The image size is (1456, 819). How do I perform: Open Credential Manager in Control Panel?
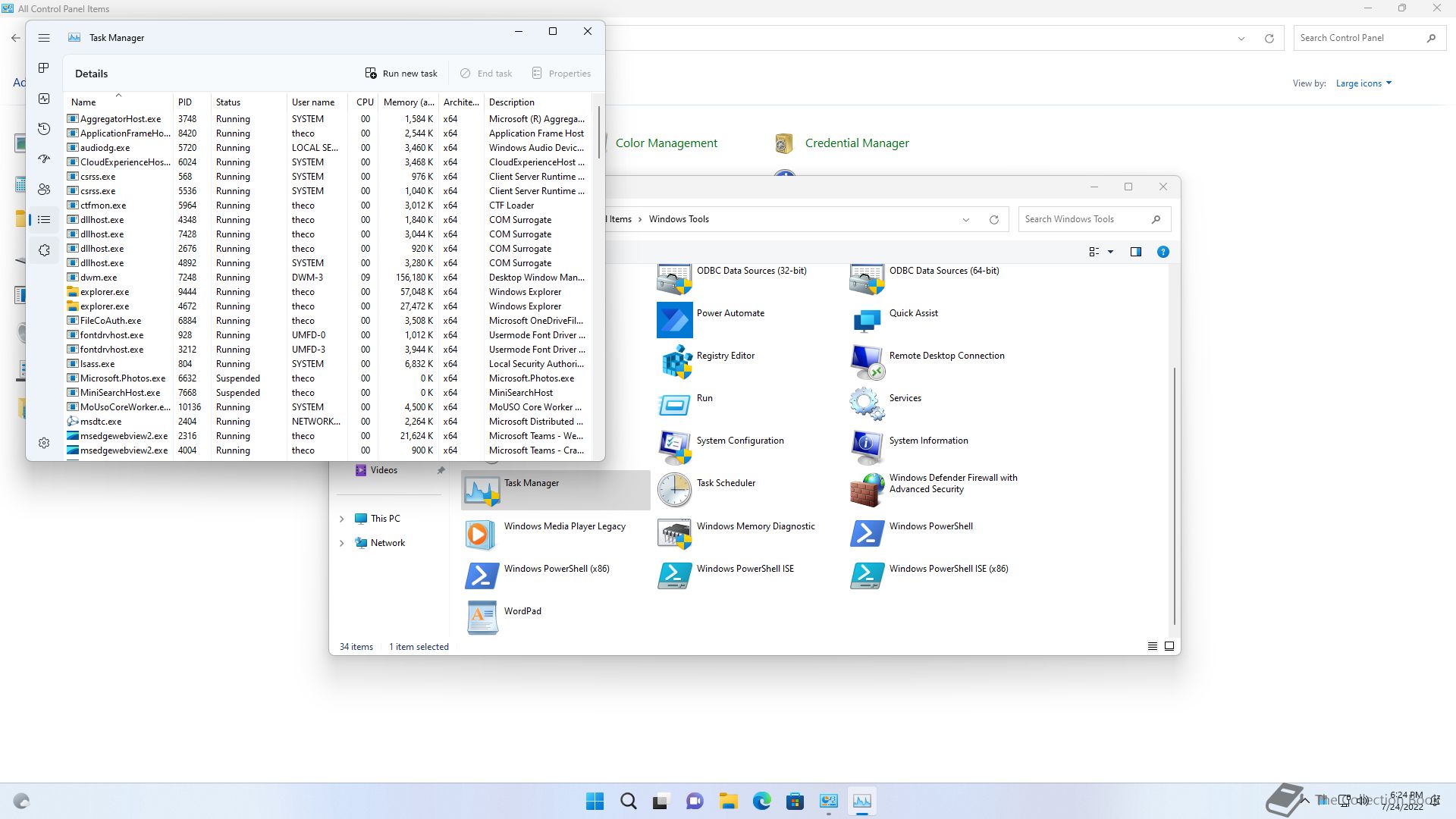pos(842,143)
